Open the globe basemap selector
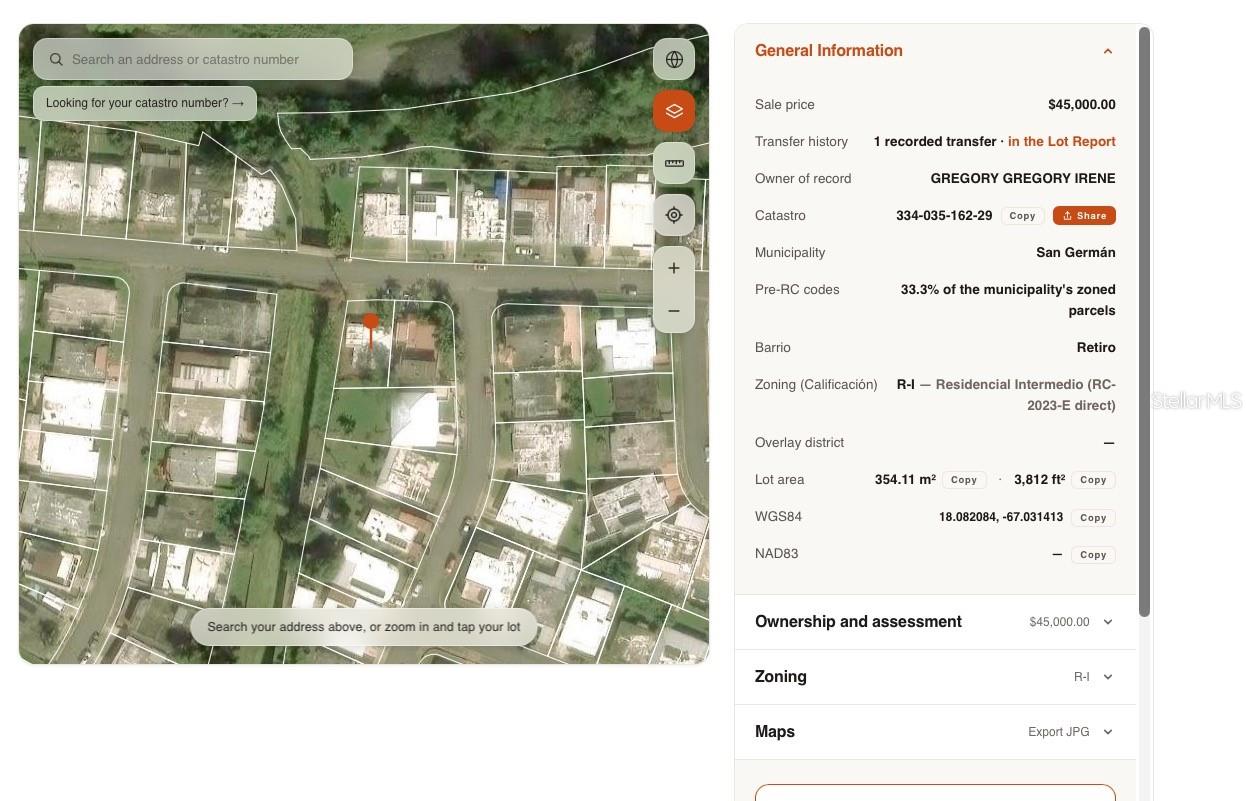The height and width of the screenshot is (801, 1246). 674,59
